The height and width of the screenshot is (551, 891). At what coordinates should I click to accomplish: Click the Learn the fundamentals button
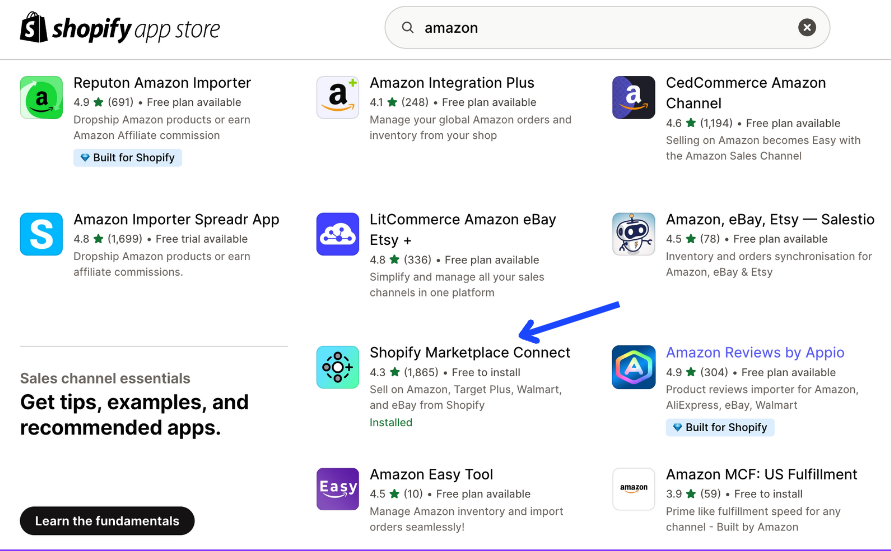point(107,521)
